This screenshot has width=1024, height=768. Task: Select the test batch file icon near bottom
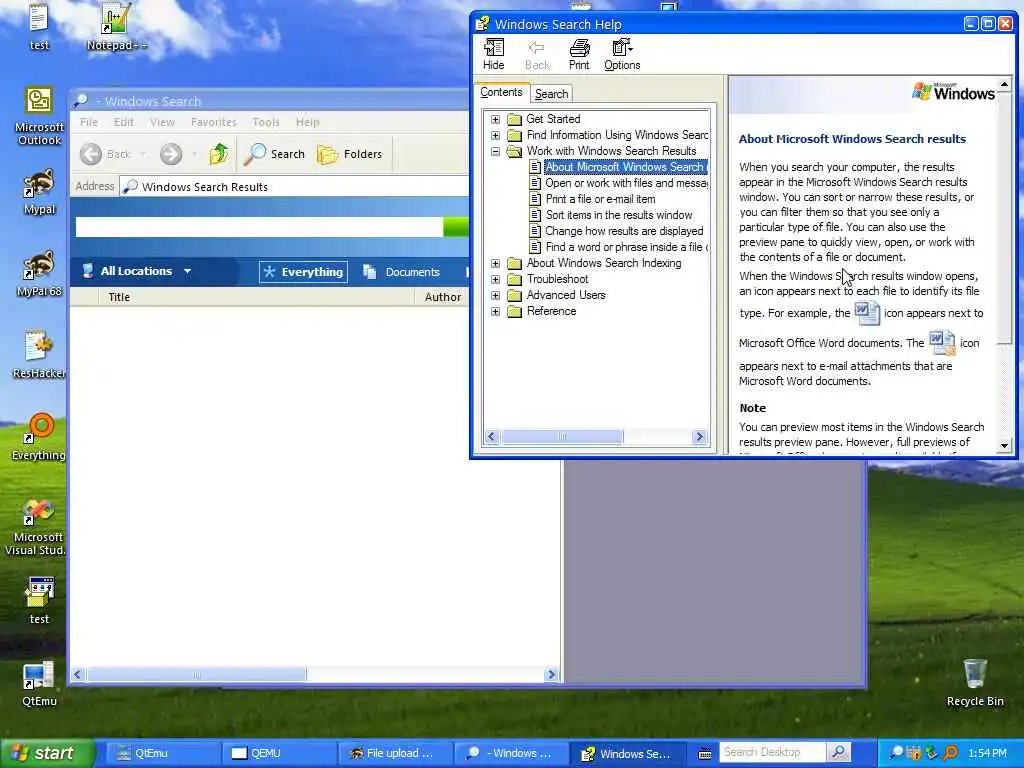39,601
